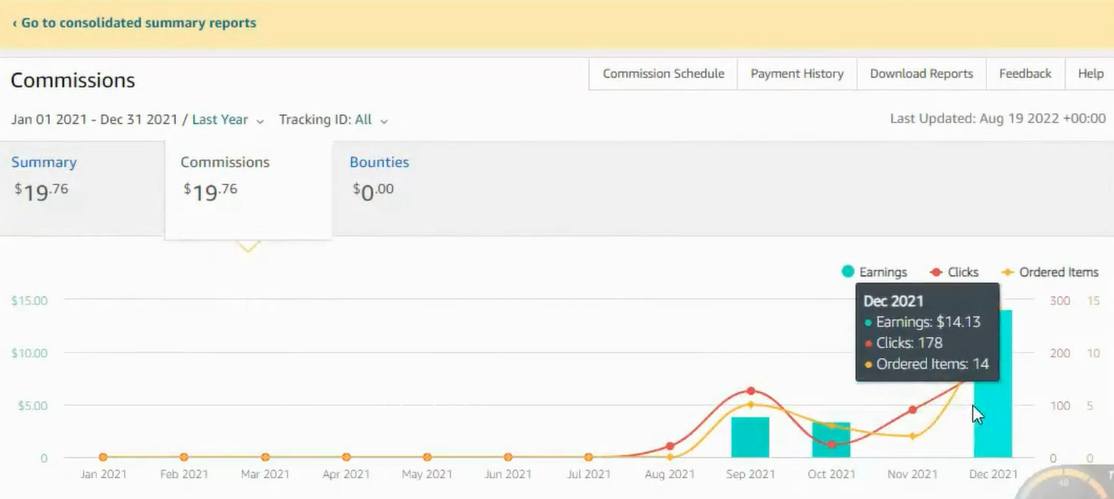1114x499 pixels.
Task: Toggle Earnings series in chart legend
Action: click(874, 272)
